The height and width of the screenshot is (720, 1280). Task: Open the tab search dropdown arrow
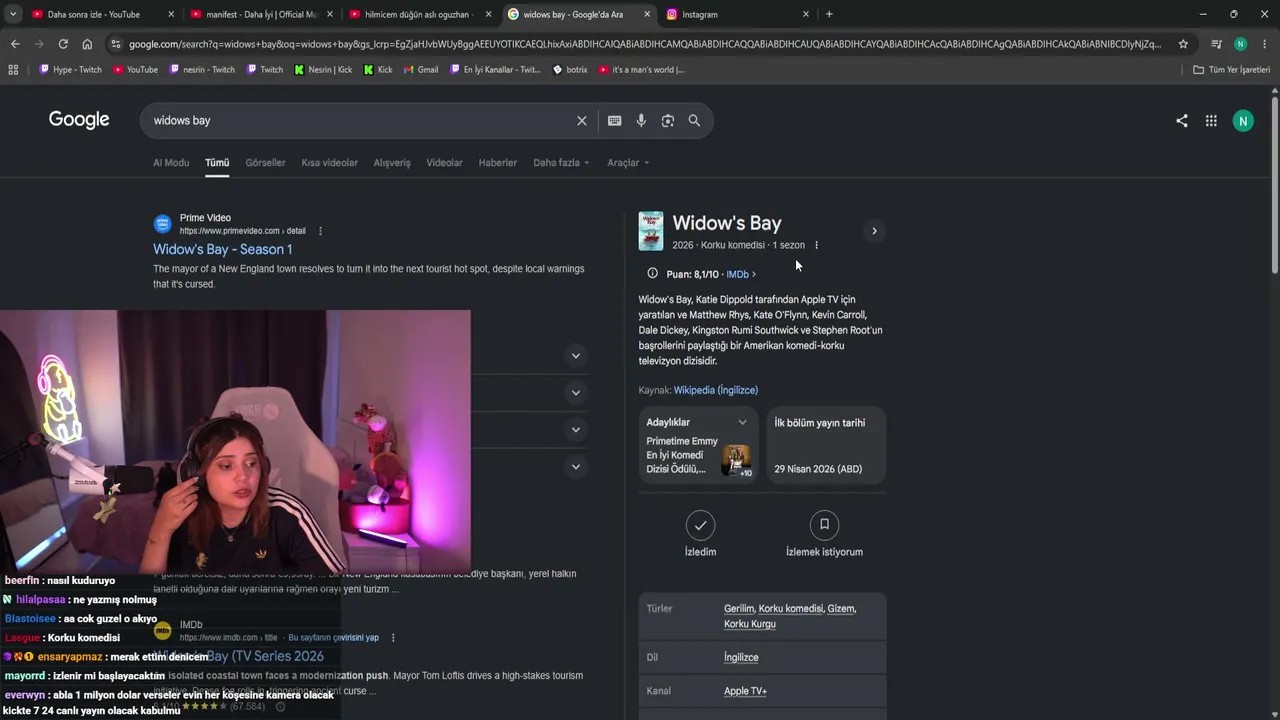[13, 14]
